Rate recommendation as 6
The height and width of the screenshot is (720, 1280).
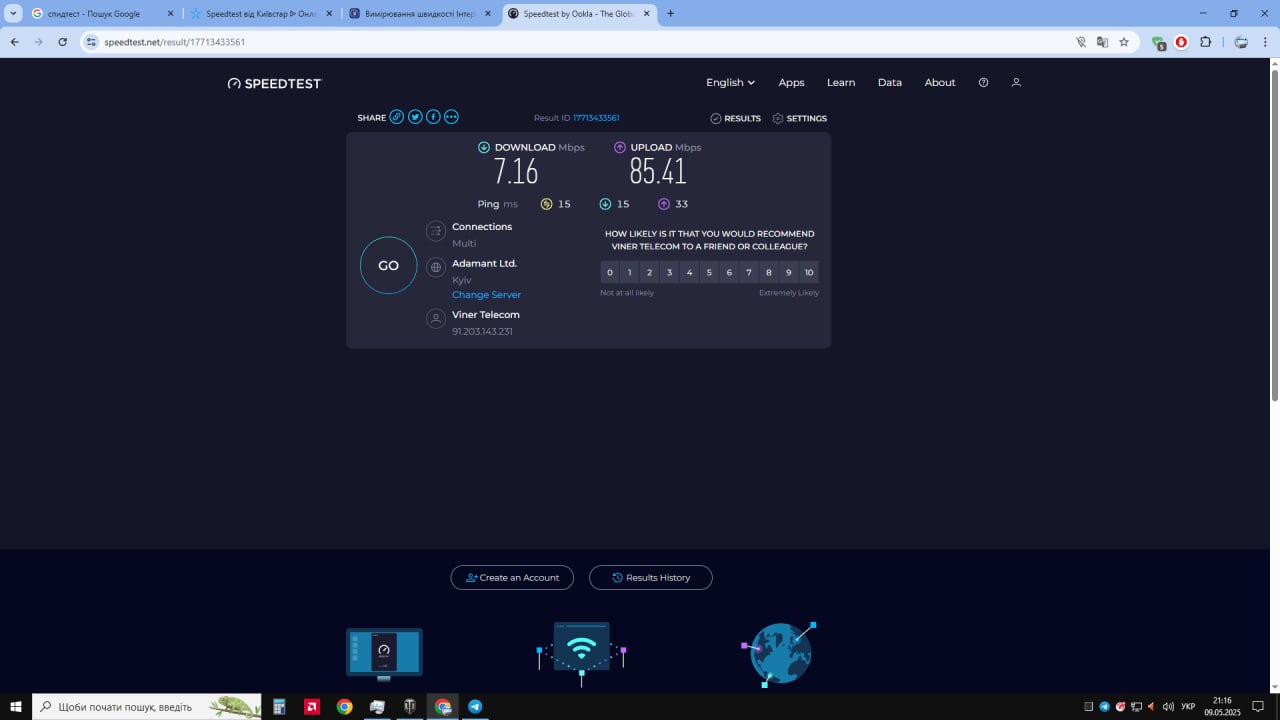[729, 272]
